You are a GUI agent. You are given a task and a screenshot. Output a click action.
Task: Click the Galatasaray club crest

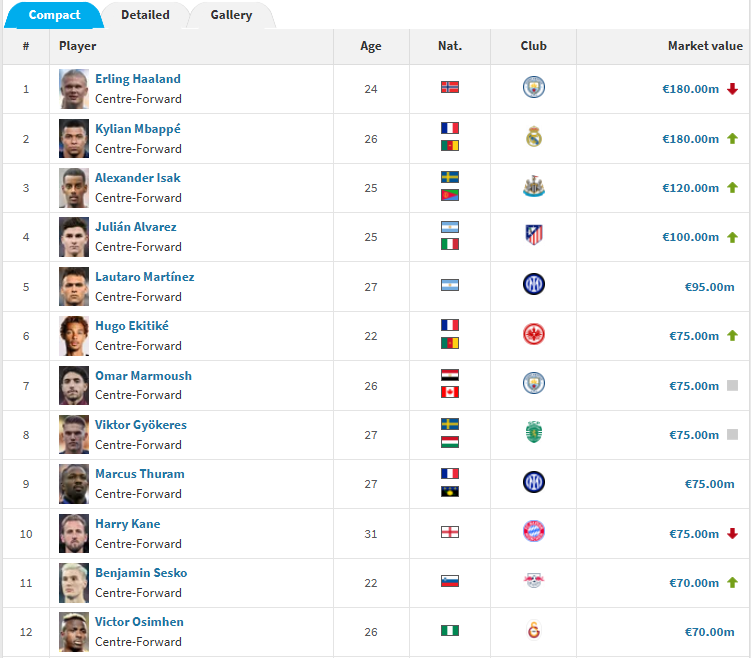coord(534,630)
